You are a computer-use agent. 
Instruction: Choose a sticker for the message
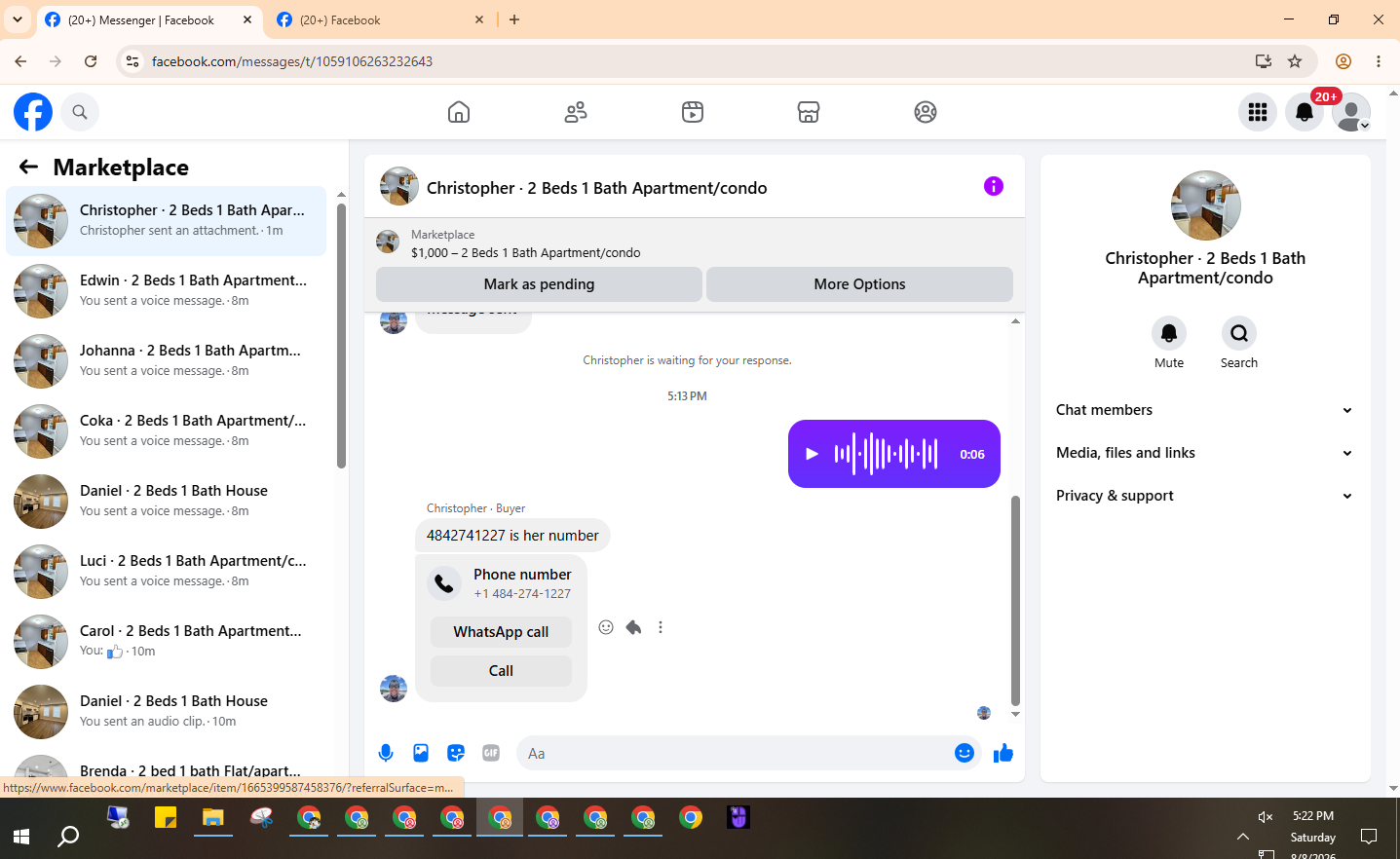coord(456,753)
